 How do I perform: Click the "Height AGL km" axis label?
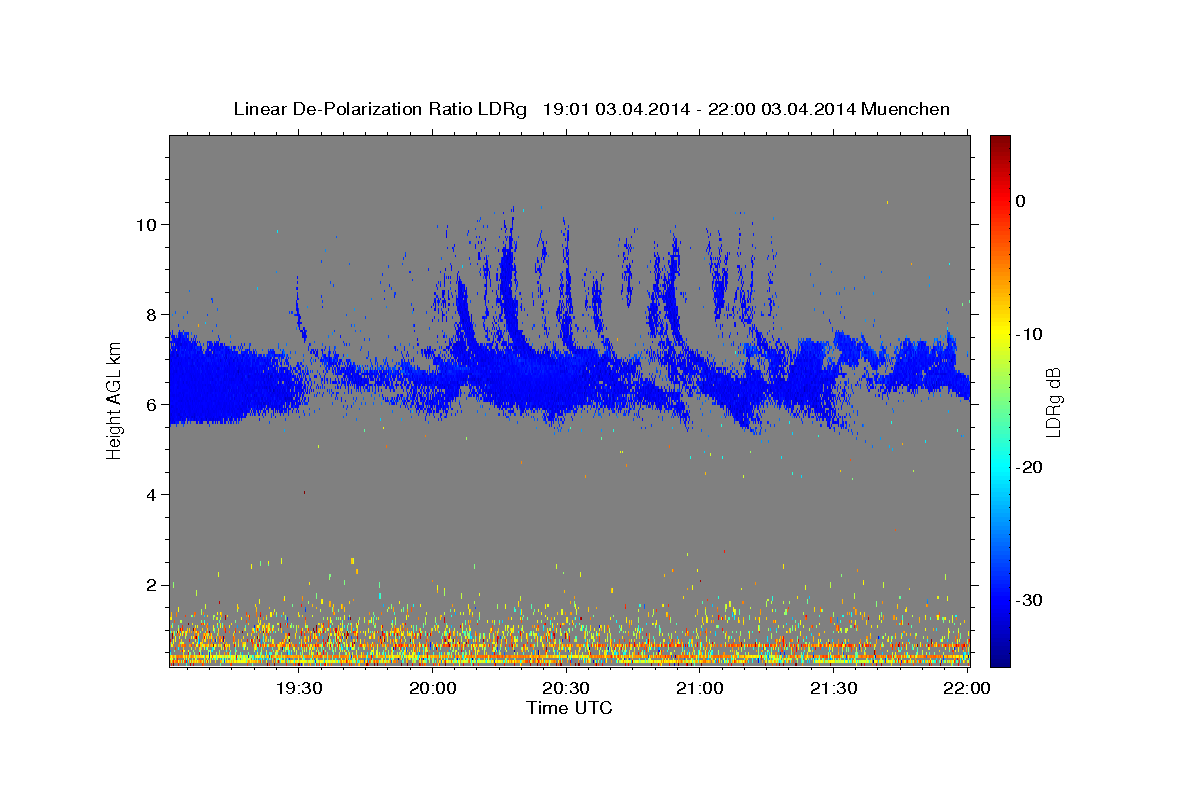(x=114, y=400)
